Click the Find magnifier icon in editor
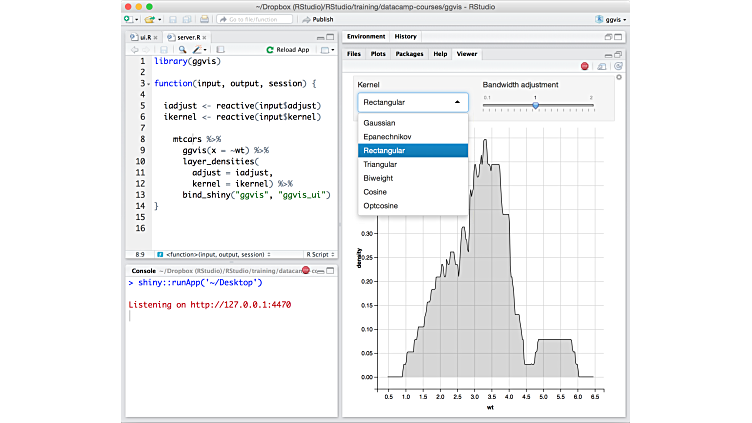This screenshot has height=423, width=752. click(x=182, y=50)
